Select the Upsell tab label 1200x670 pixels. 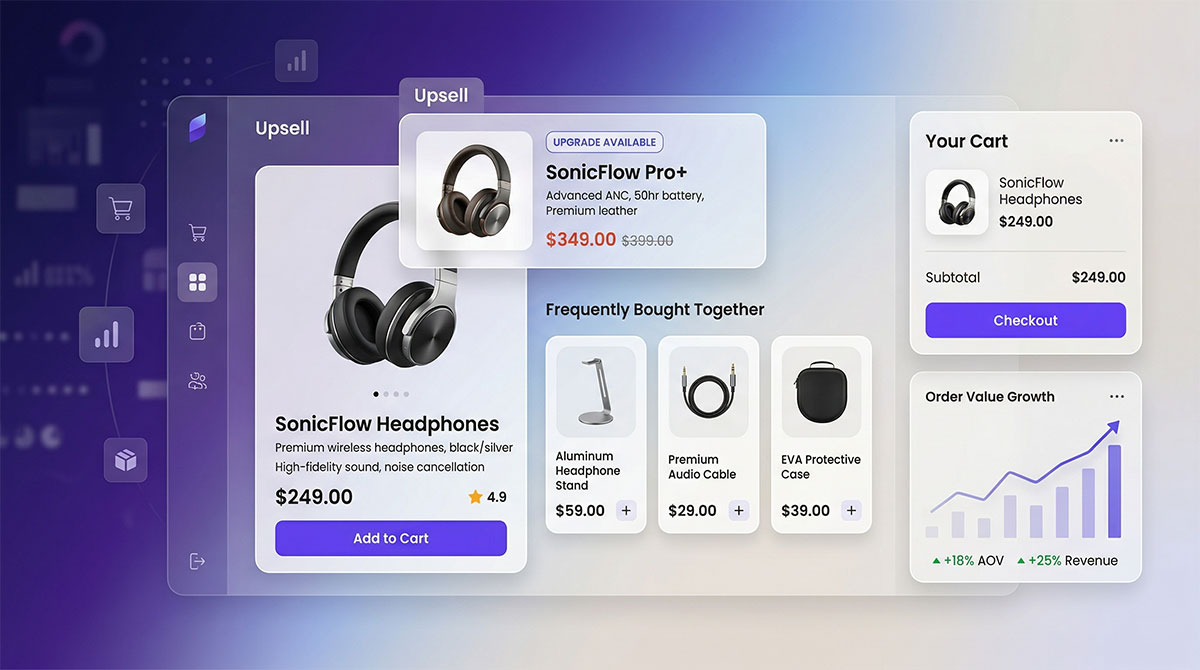tap(441, 96)
